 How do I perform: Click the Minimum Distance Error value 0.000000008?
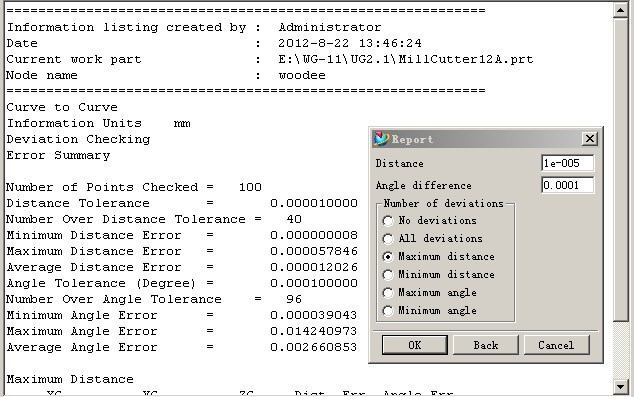[x=314, y=235]
